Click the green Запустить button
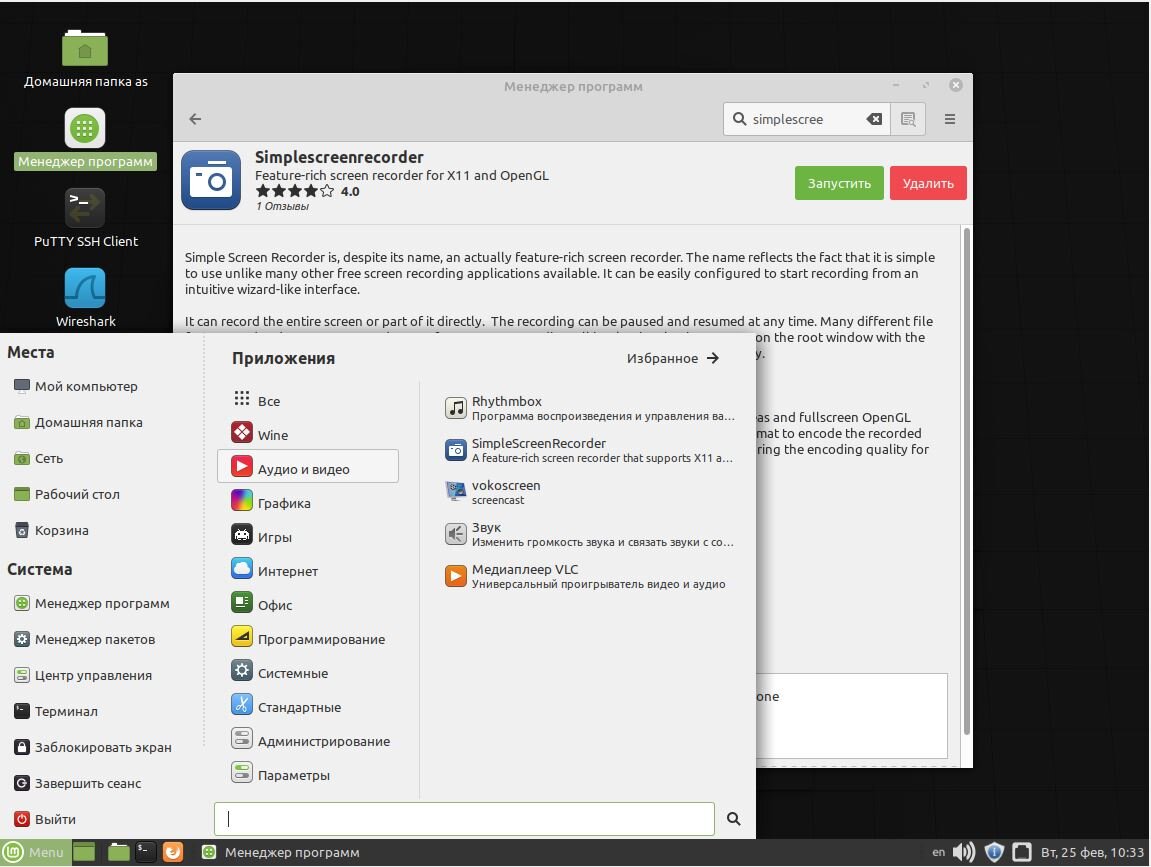The width and height of the screenshot is (1151, 867). click(x=839, y=183)
